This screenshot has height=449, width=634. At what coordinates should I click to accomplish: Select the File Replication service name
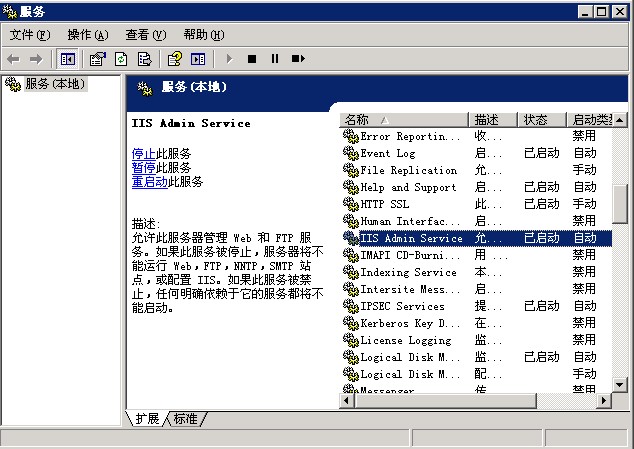(x=408, y=170)
